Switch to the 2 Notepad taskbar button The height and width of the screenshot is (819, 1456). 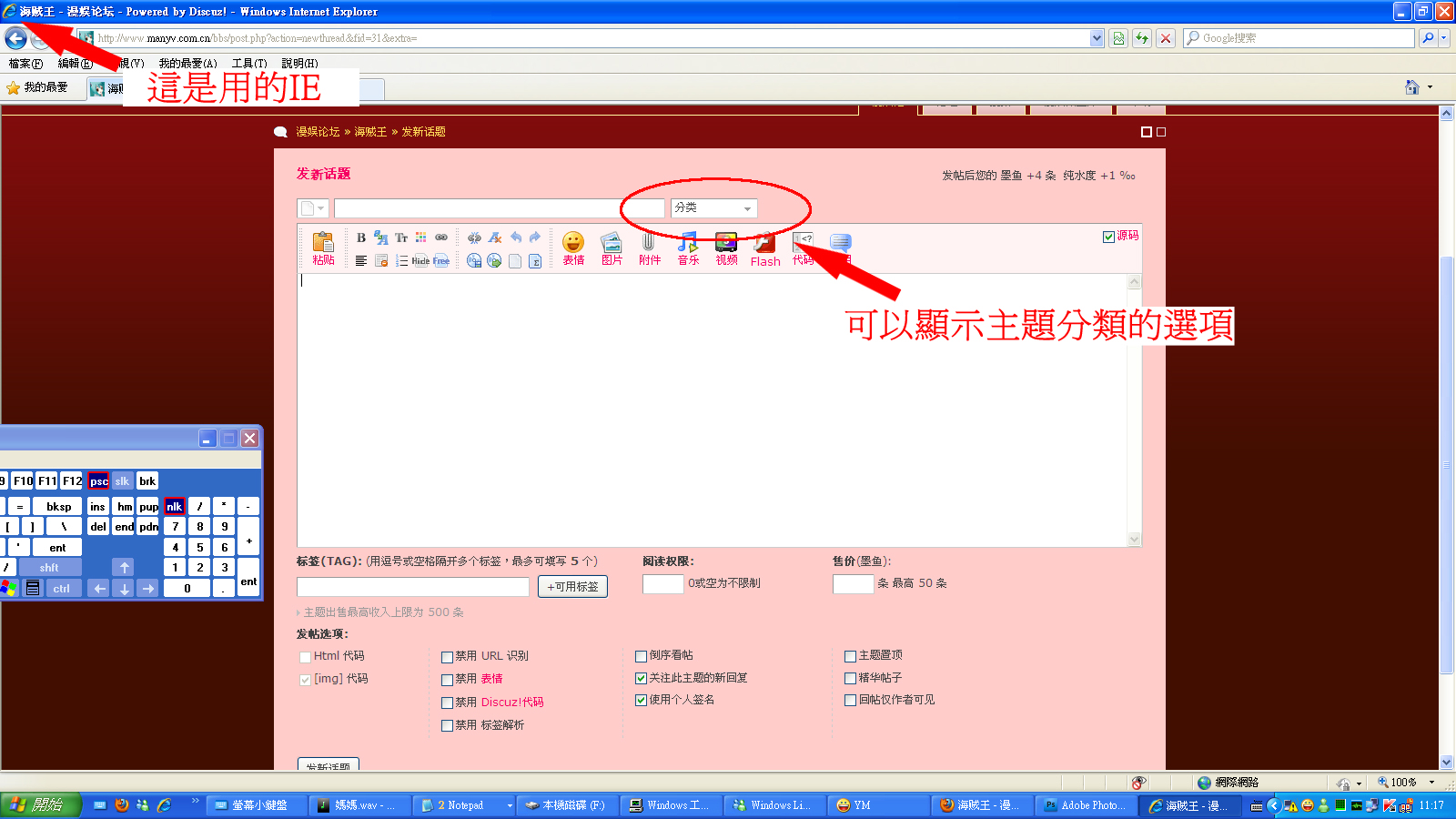click(464, 805)
